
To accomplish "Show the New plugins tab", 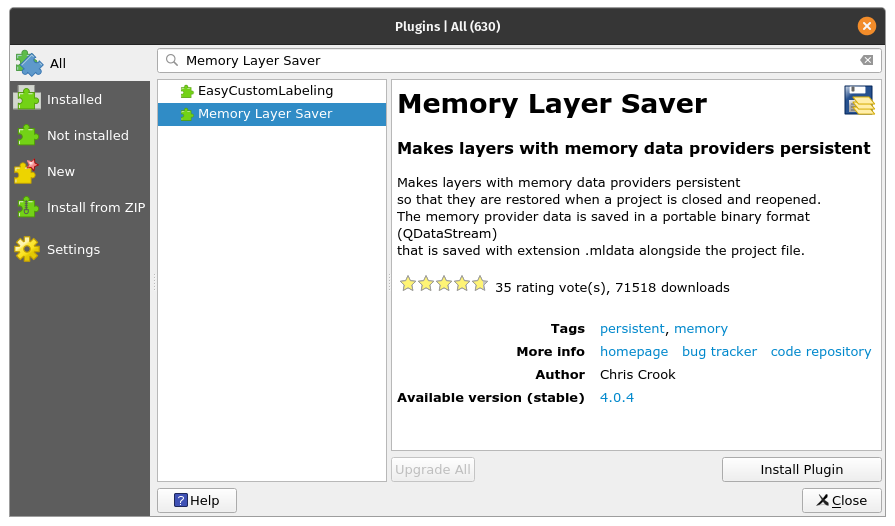I will point(80,171).
